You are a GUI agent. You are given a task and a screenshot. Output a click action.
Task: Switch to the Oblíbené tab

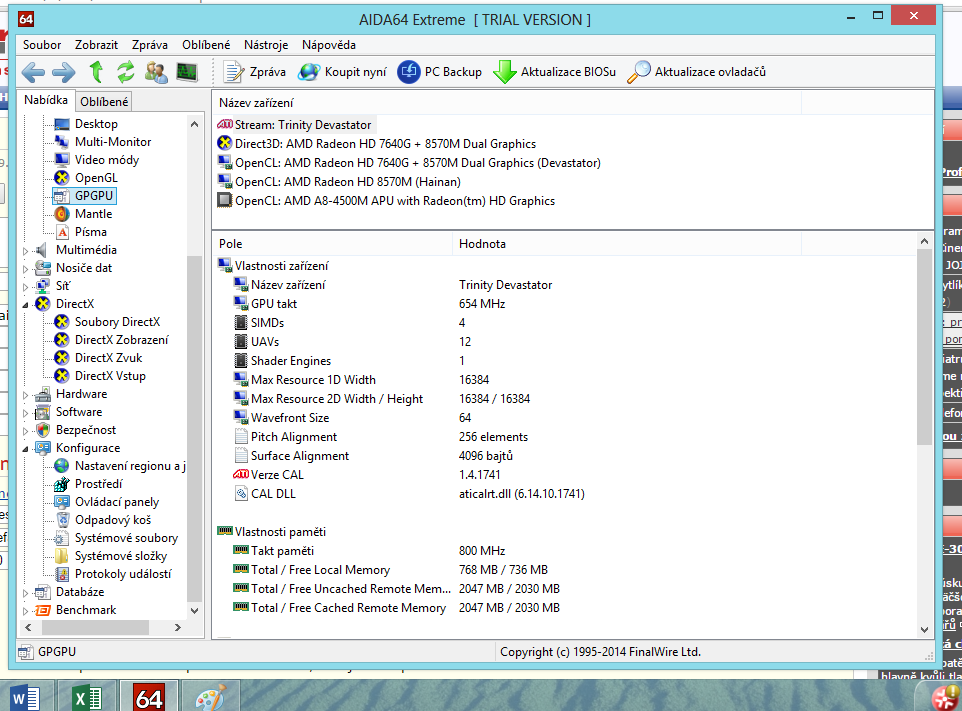[104, 101]
